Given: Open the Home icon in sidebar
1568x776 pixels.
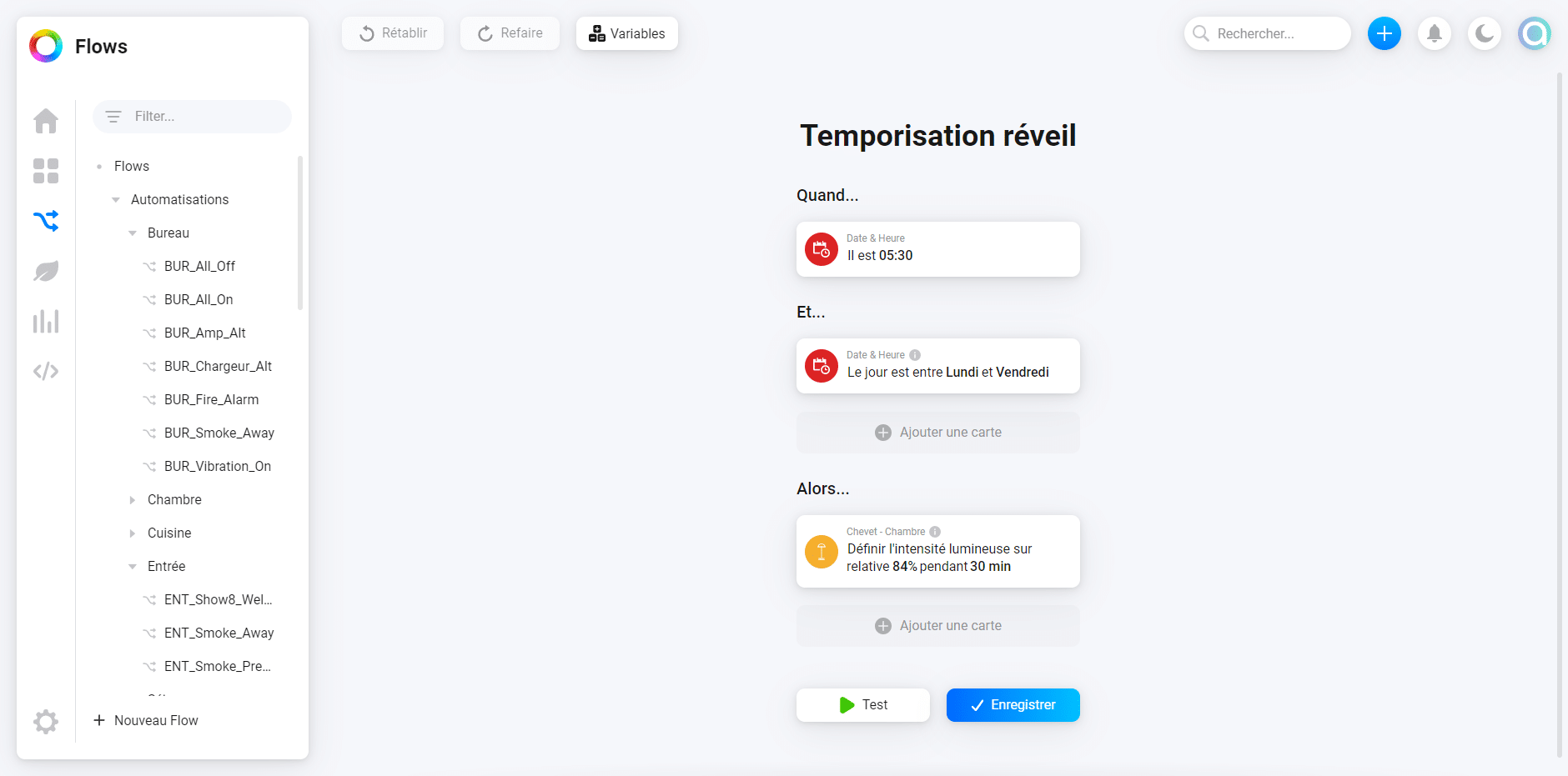Looking at the screenshot, I should pos(46,121).
